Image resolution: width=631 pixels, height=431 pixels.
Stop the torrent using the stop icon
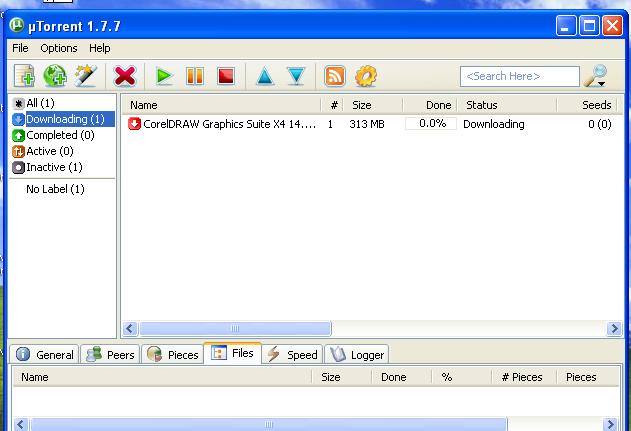click(225, 76)
